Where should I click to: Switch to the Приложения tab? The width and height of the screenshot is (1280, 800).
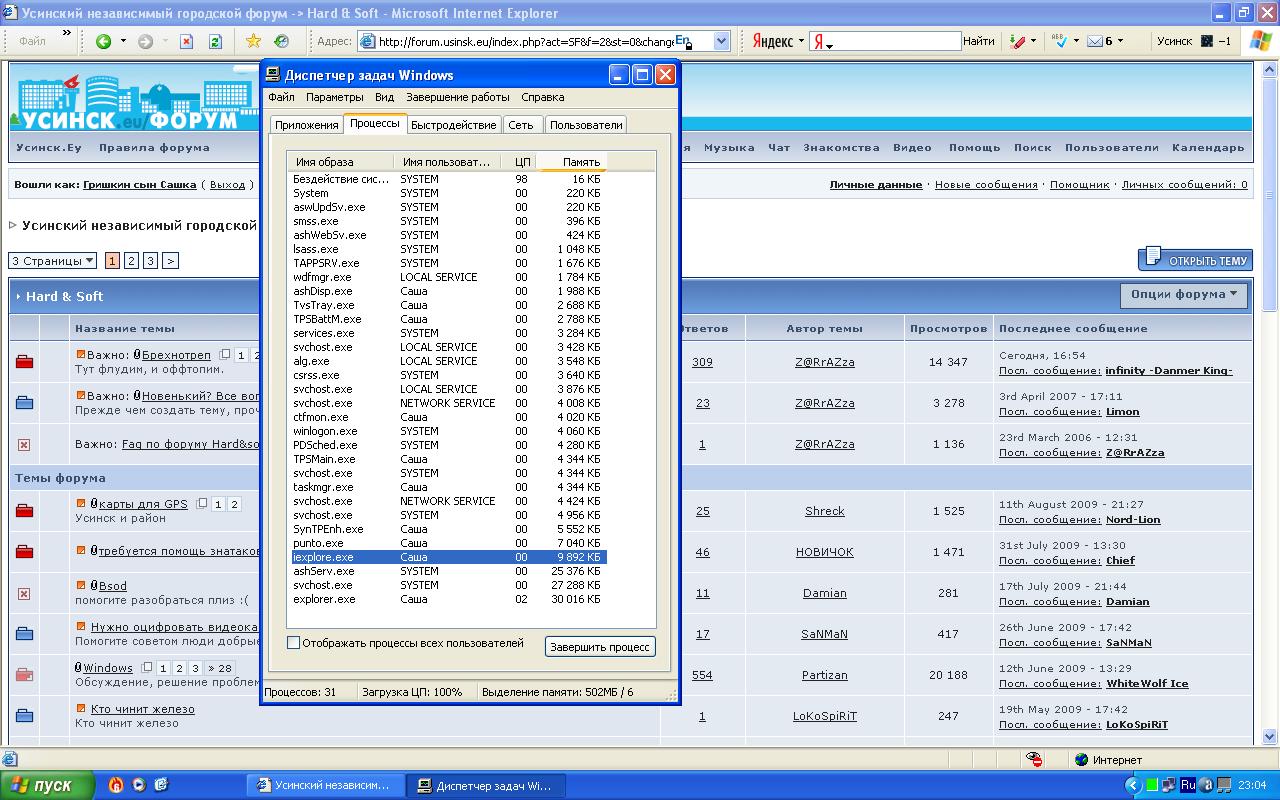[x=306, y=125]
